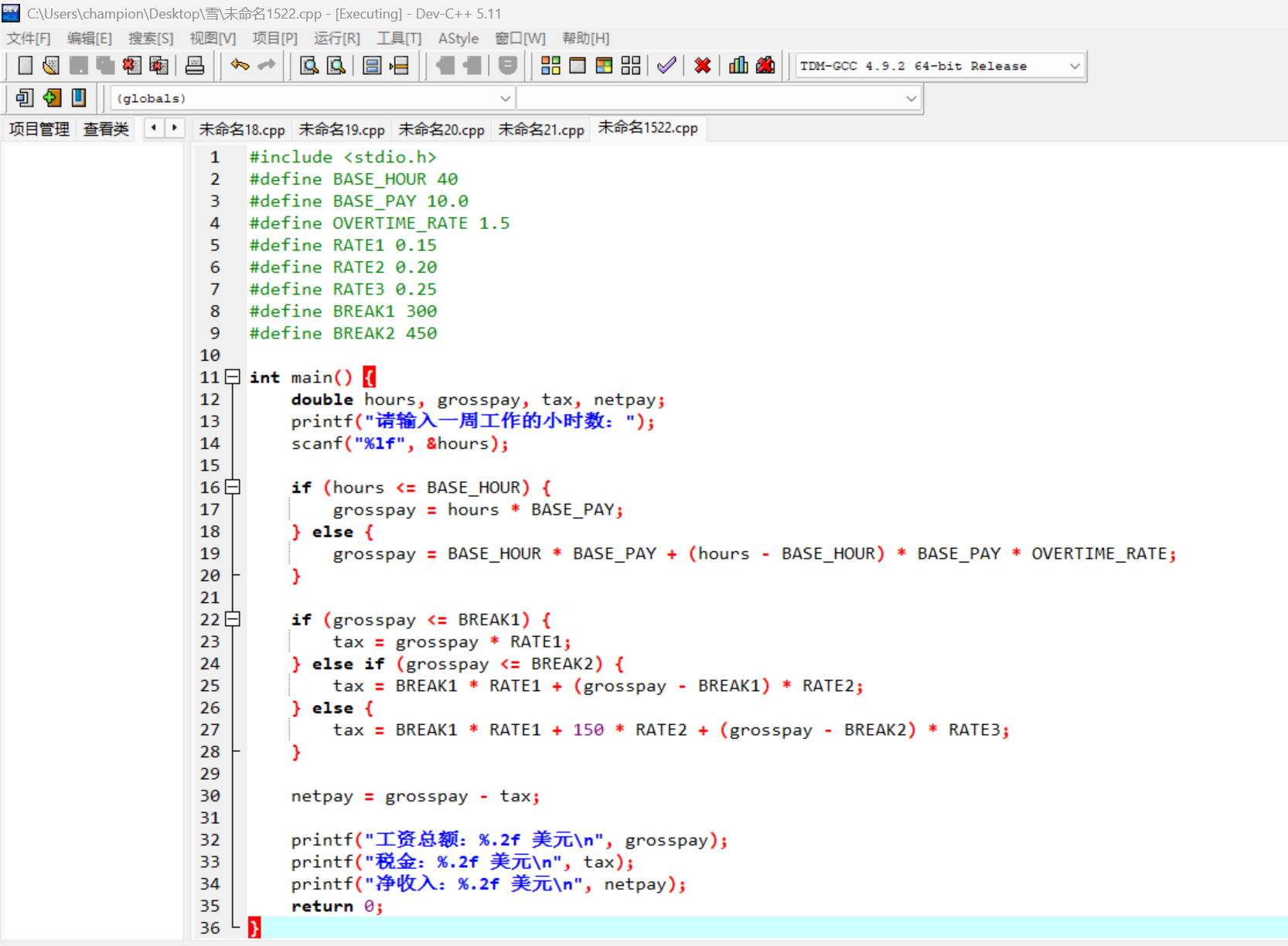Open Find using the magnifier icon
Viewport: 1288px width, 946px height.
[309, 66]
